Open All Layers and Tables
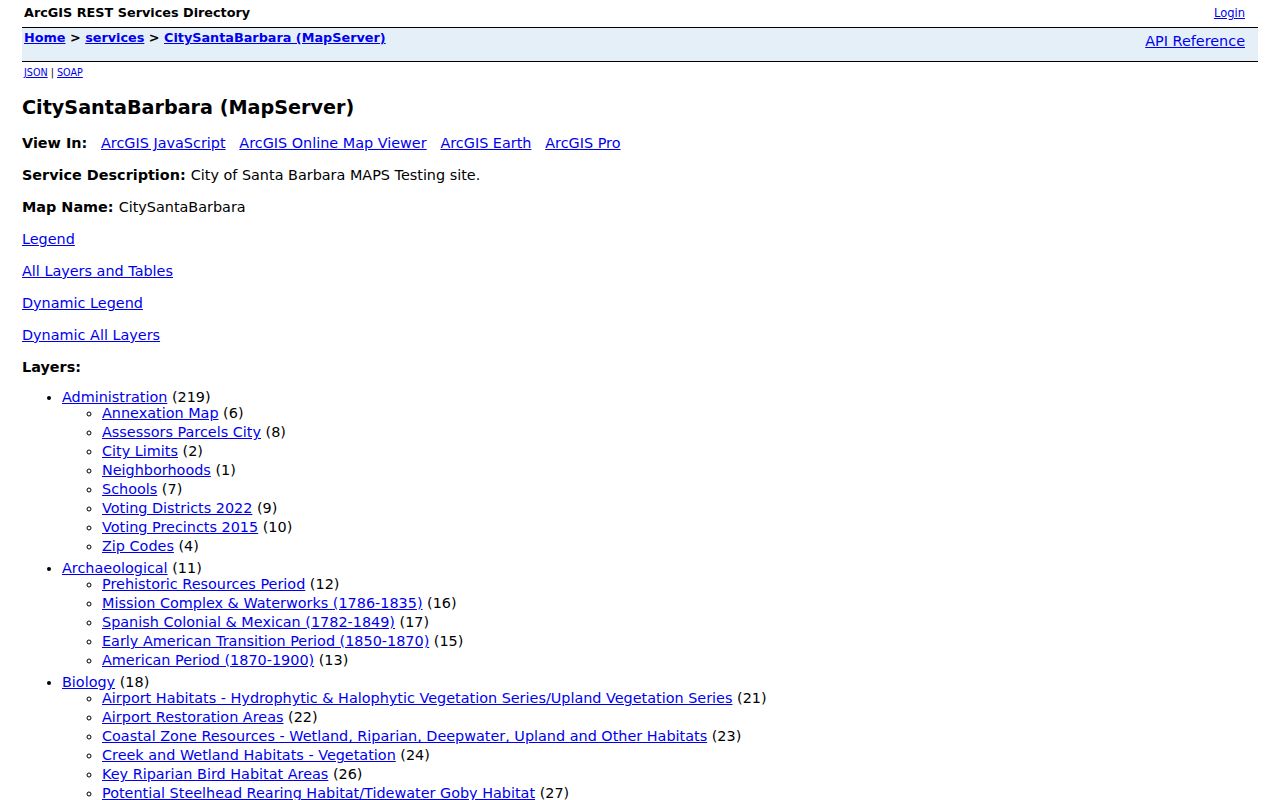The width and height of the screenshot is (1280, 800). click(x=97, y=271)
